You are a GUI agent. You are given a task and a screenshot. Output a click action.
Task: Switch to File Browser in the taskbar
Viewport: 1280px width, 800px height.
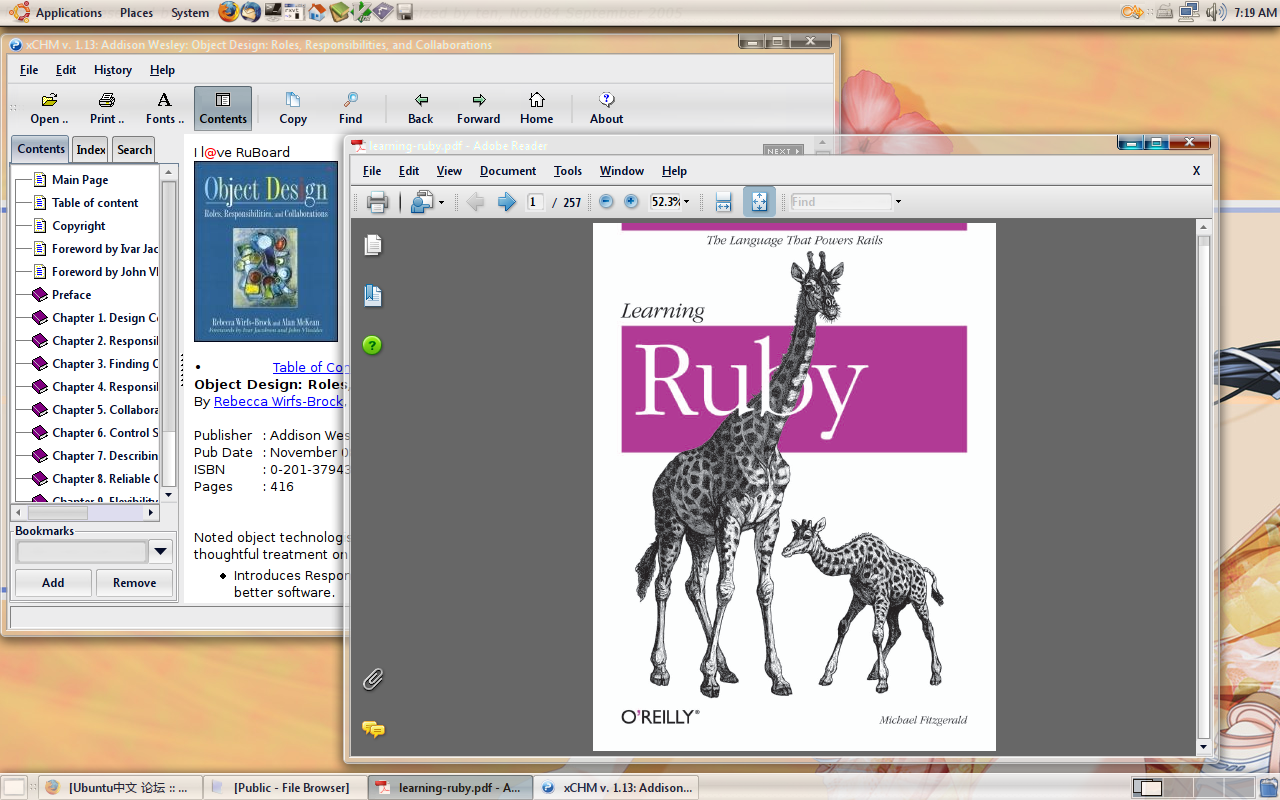(x=284, y=788)
